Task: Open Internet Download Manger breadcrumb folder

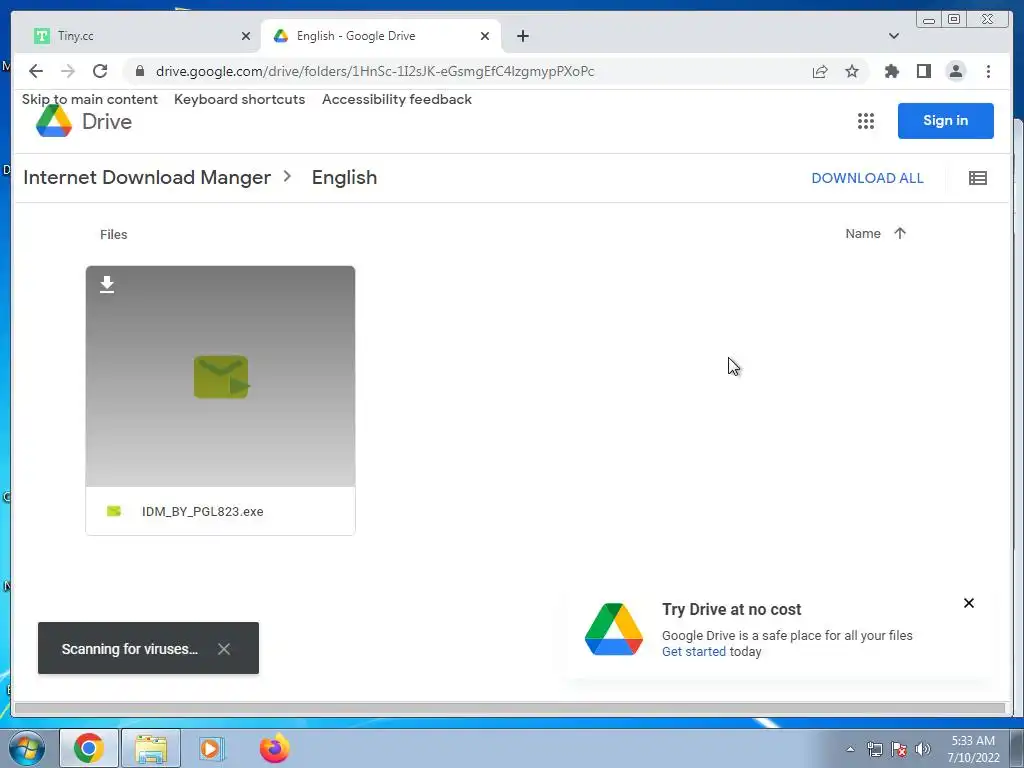Action: [147, 178]
